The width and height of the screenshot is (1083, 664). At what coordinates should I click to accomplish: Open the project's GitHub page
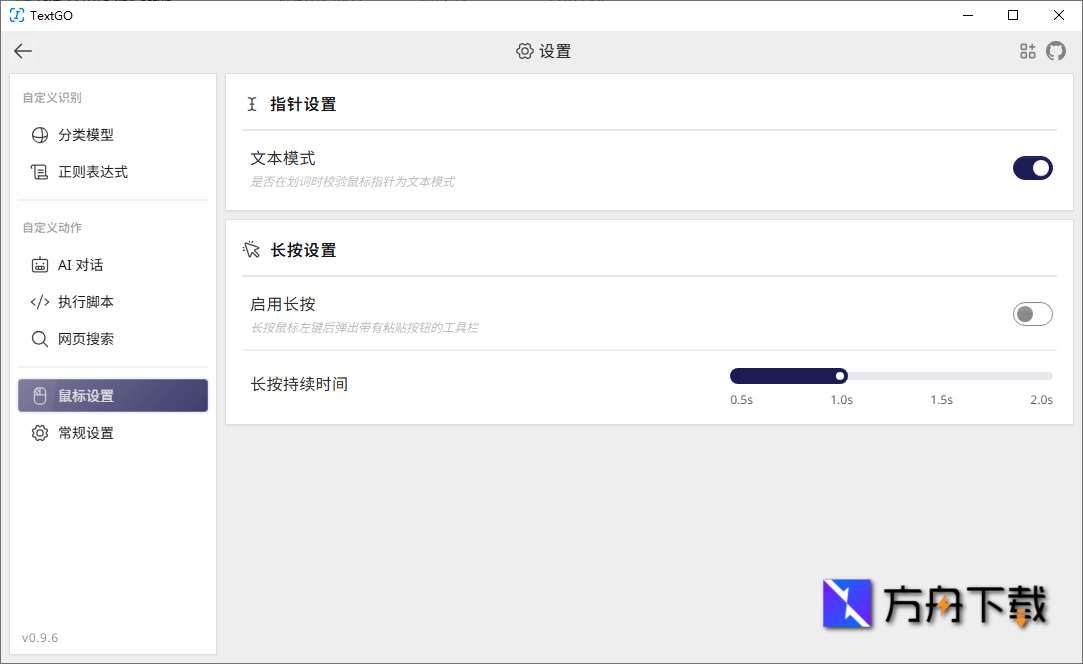click(1056, 51)
